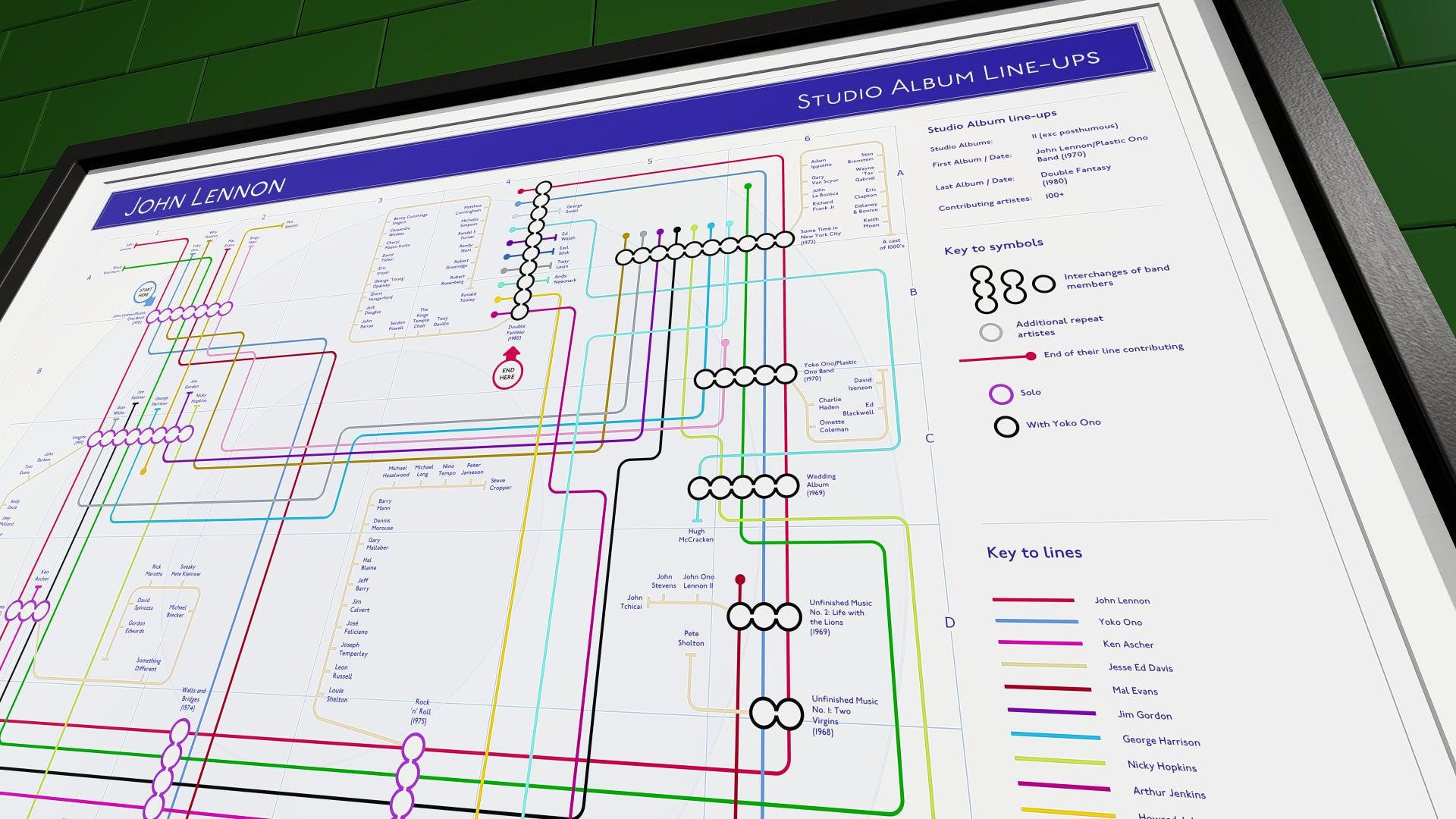Click the Walls and Bridges (1974) label
1456x819 pixels.
(193, 698)
